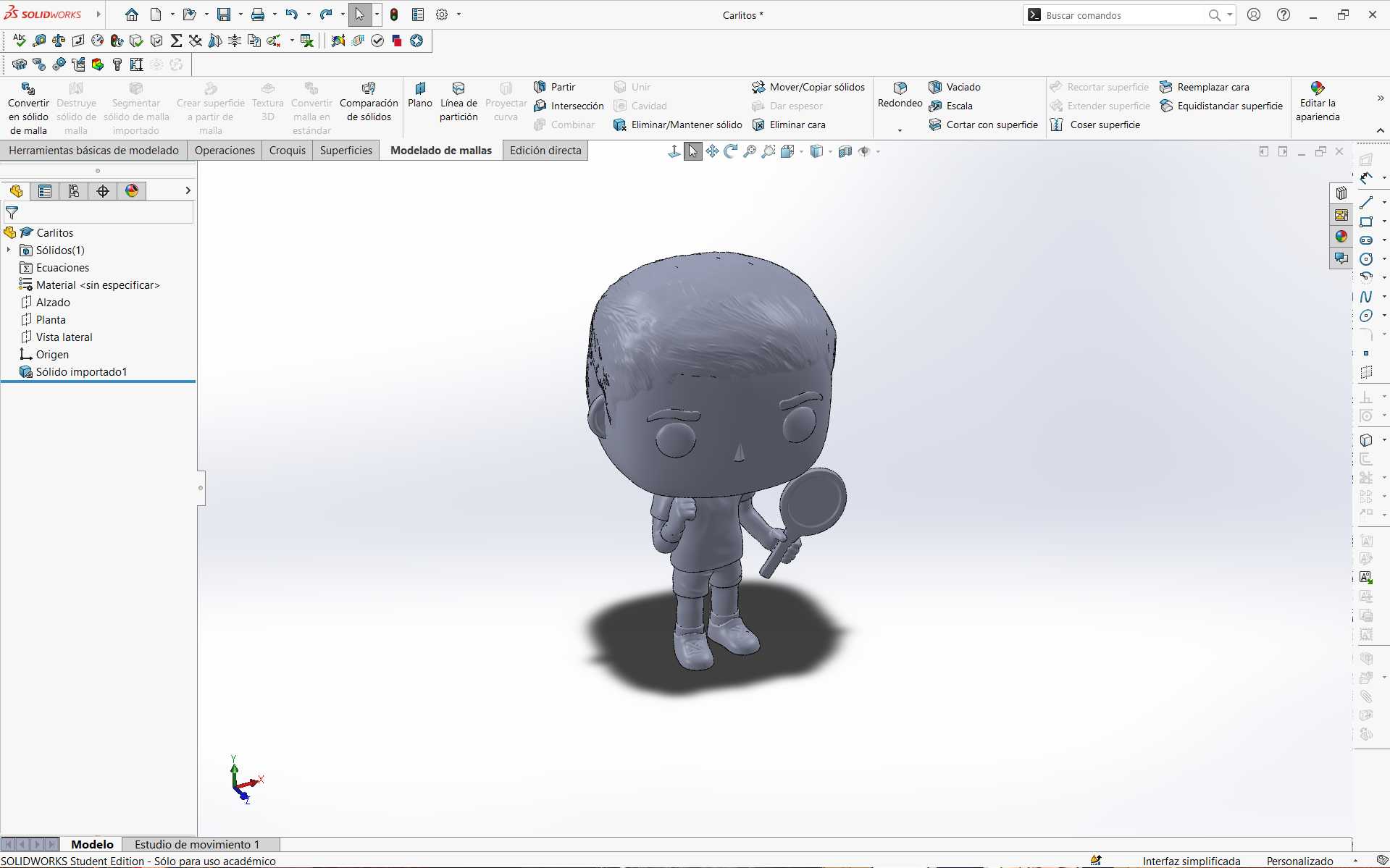Click Coser superficie tool

click(x=1095, y=125)
